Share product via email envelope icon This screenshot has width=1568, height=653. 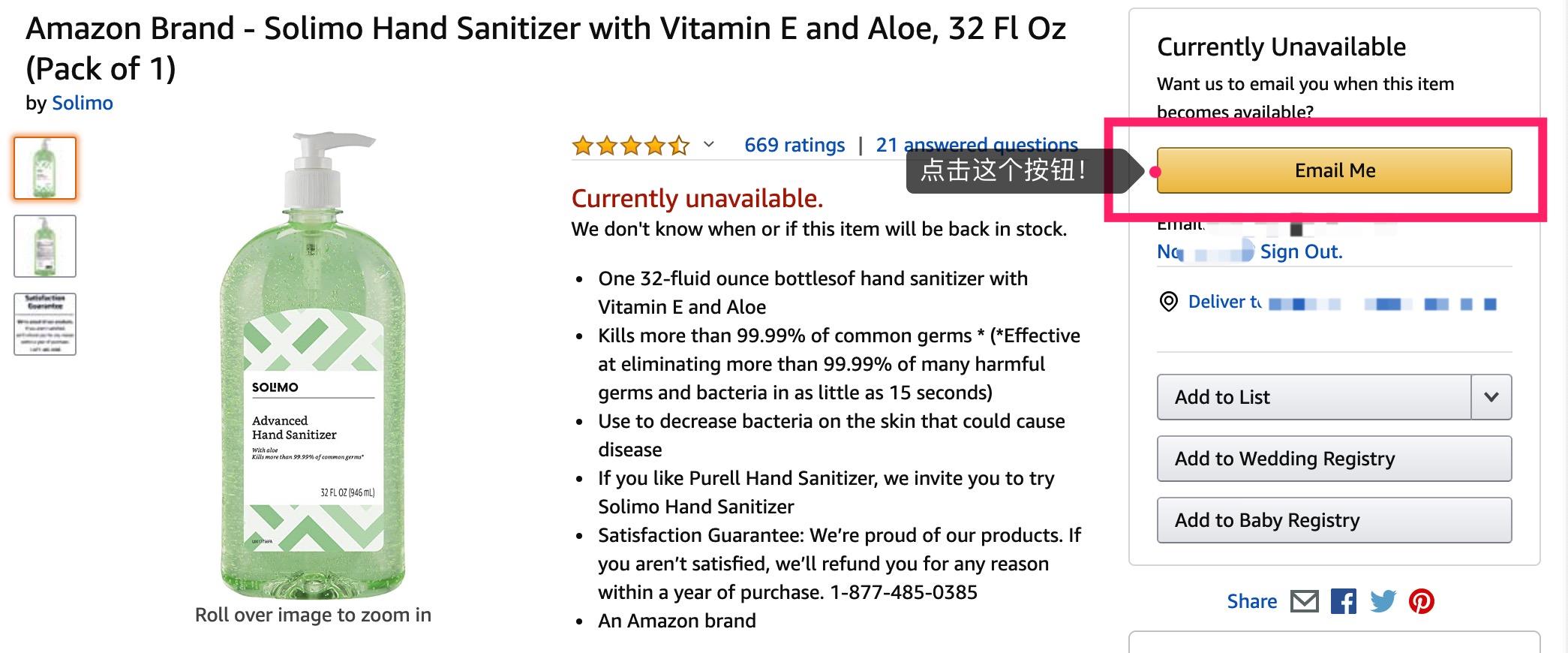(x=1305, y=601)
